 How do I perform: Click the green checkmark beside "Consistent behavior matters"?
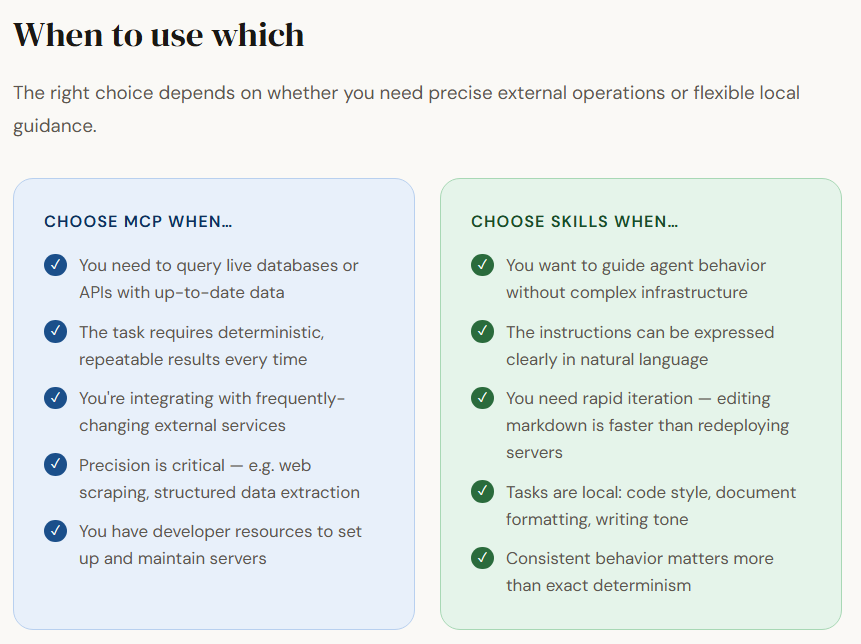tap(483, 558)
